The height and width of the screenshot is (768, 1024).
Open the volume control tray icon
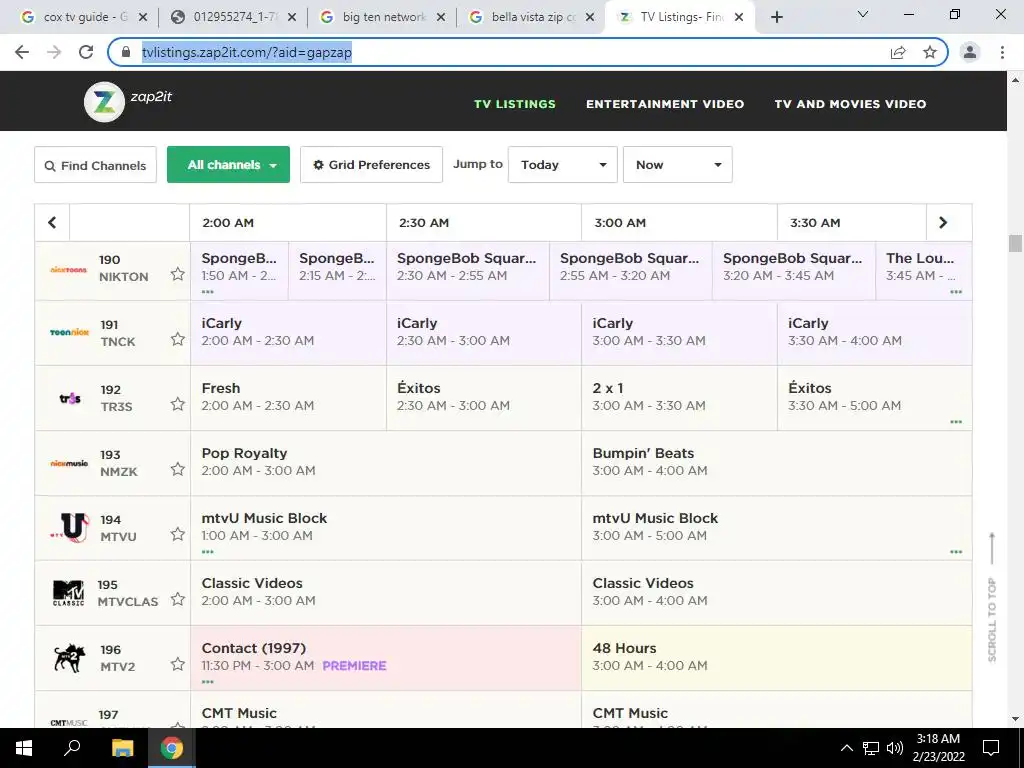pos(895,748)
